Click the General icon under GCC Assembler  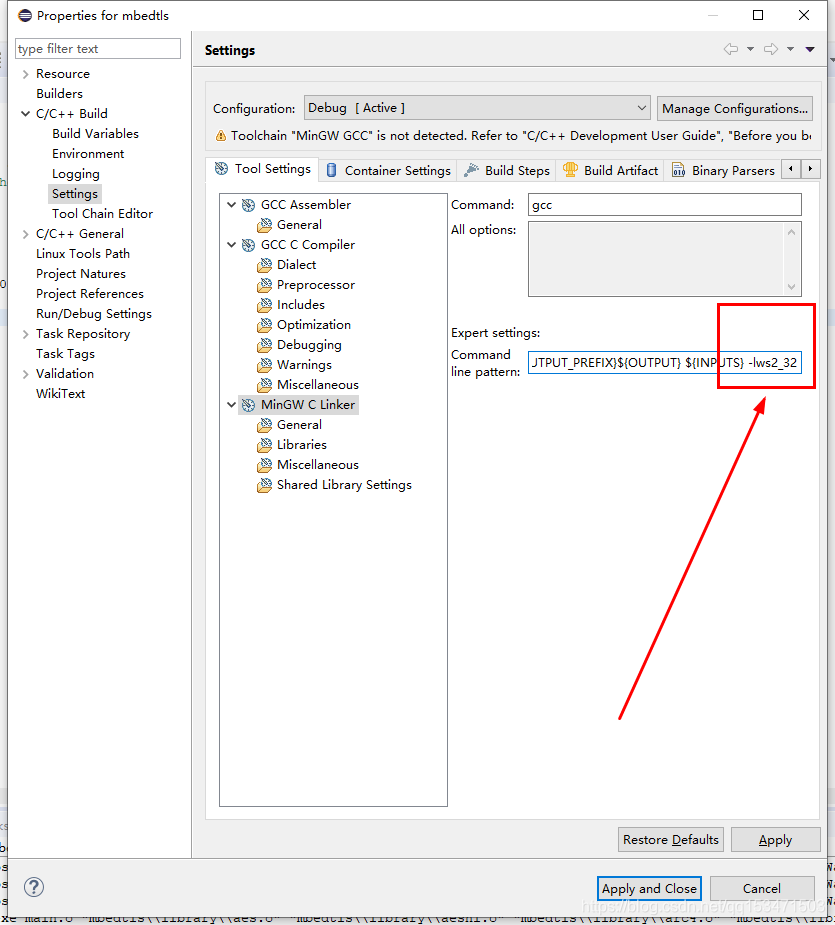click(x=264, y=225)
